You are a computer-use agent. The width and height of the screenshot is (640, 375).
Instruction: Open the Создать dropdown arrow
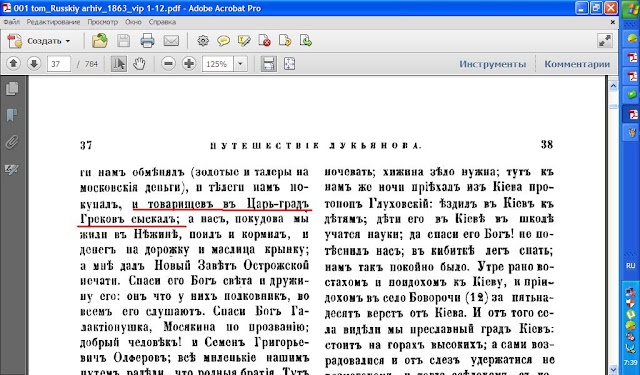click(68, 41)
